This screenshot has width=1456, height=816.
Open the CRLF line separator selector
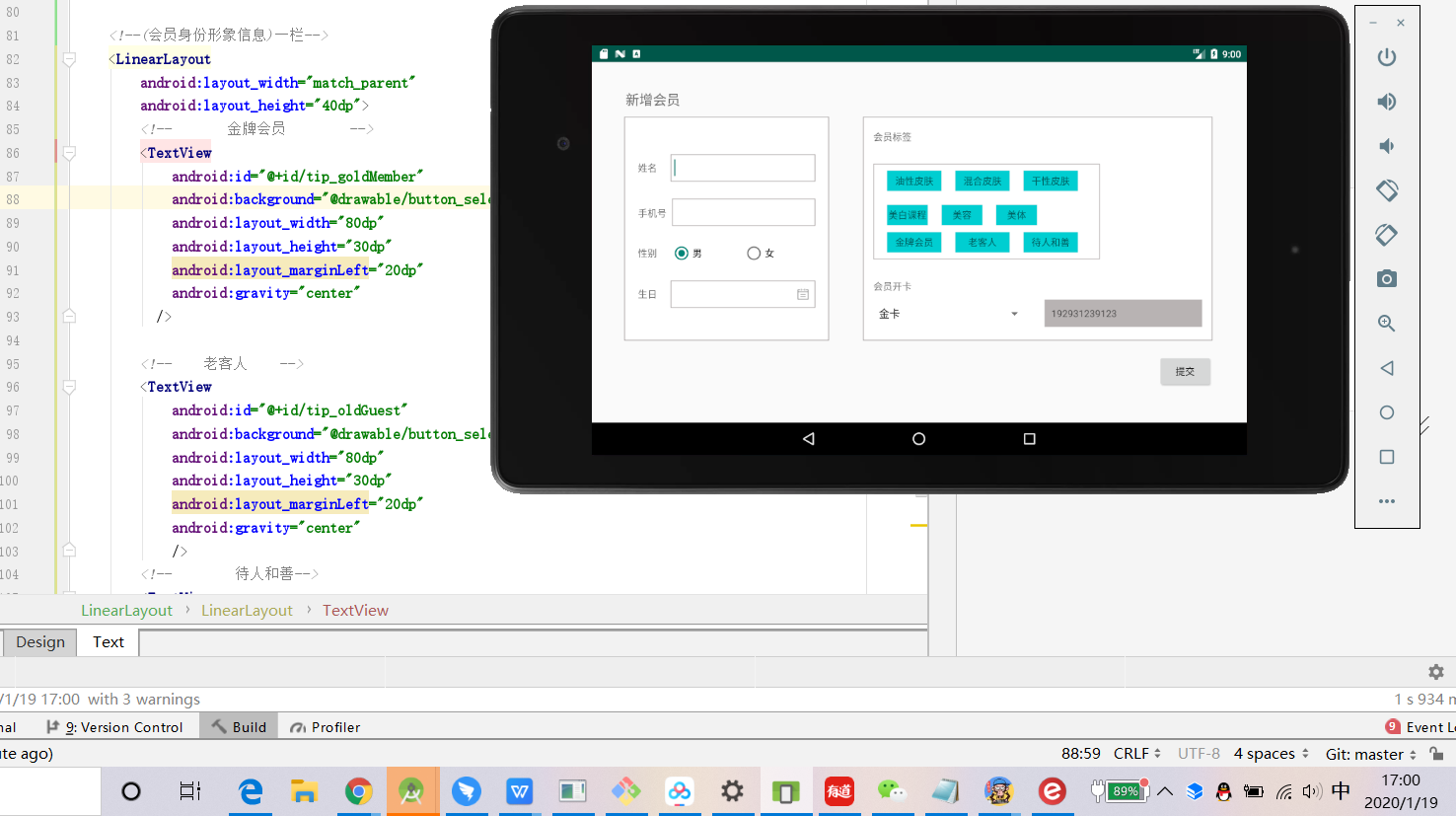(x=1136, y=754)
